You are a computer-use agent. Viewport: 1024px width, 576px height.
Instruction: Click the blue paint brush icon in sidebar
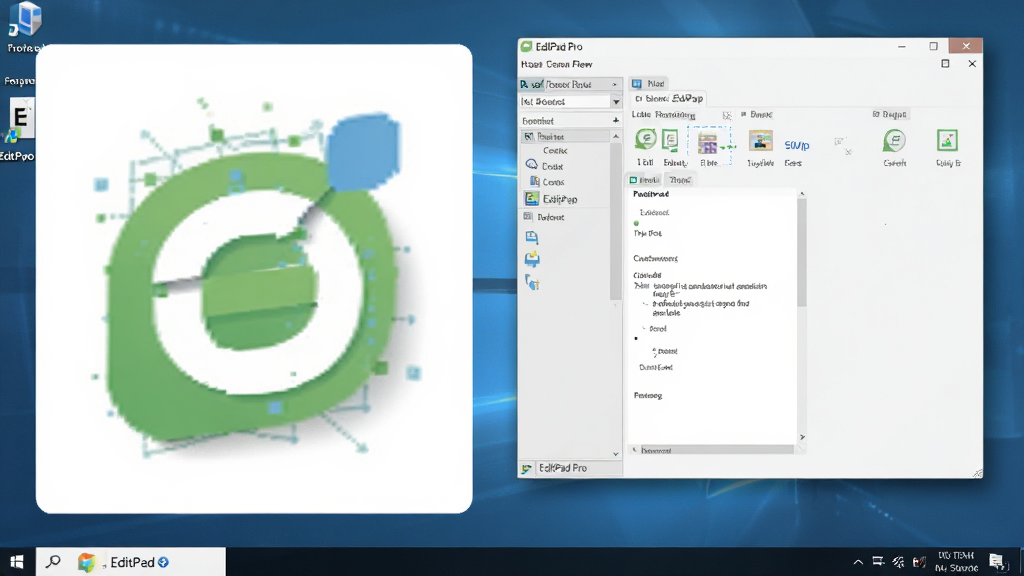pyautogui.click(x=532, y=282)
